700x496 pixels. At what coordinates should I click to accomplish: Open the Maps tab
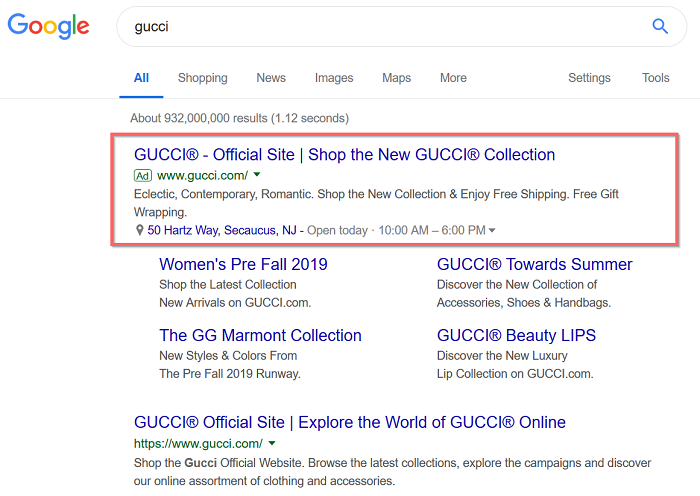(x=396, y=78)
